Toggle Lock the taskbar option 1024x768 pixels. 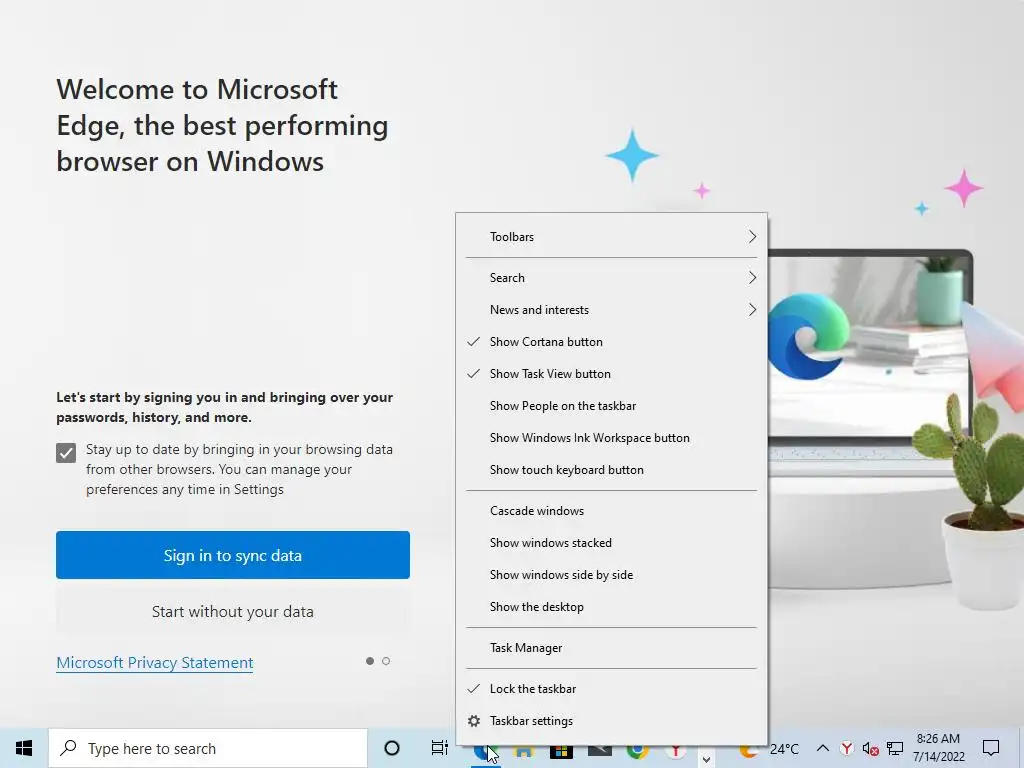611,689
